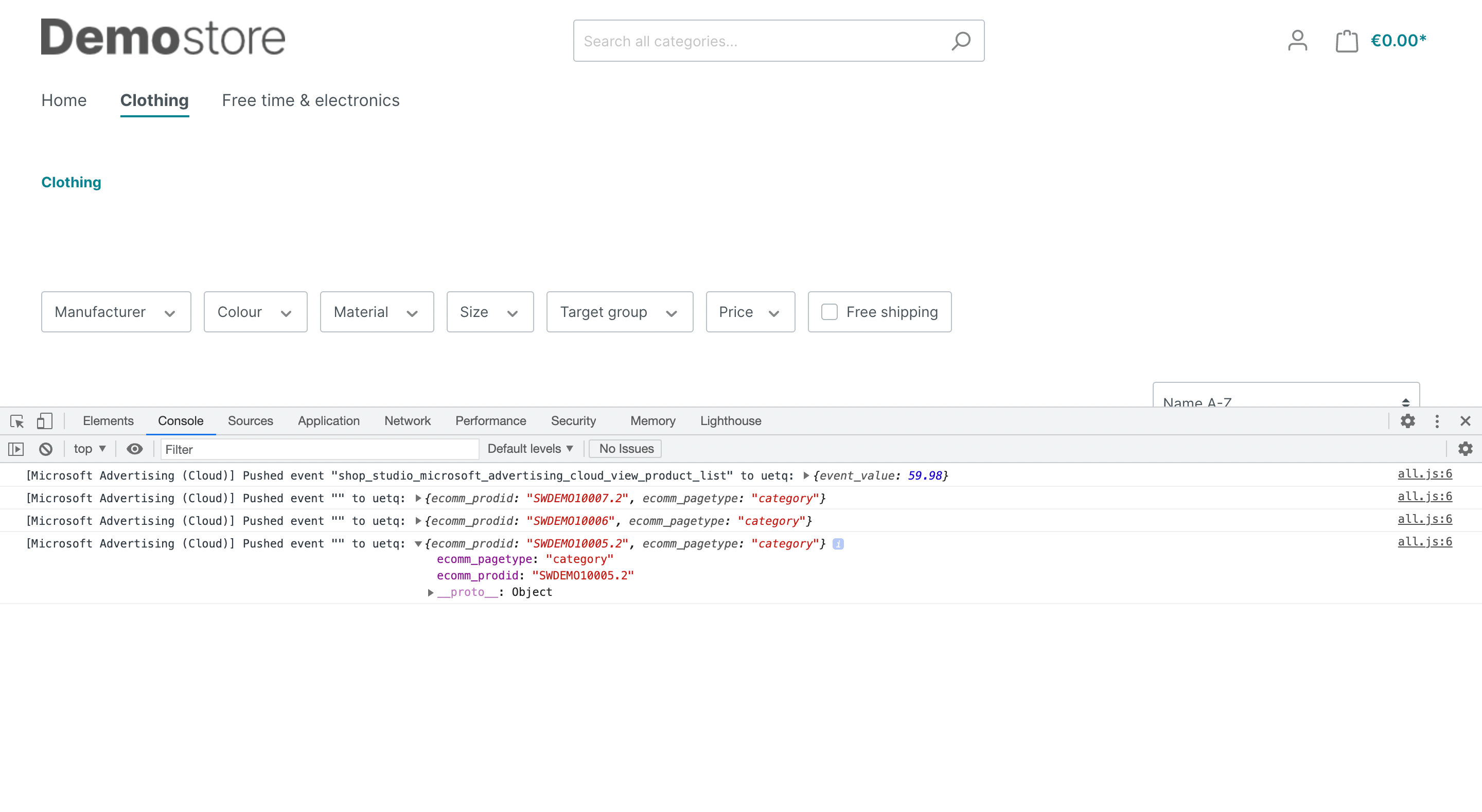Open the Material filter dropdown
The image size is (1482, 812).
(377, 311)
